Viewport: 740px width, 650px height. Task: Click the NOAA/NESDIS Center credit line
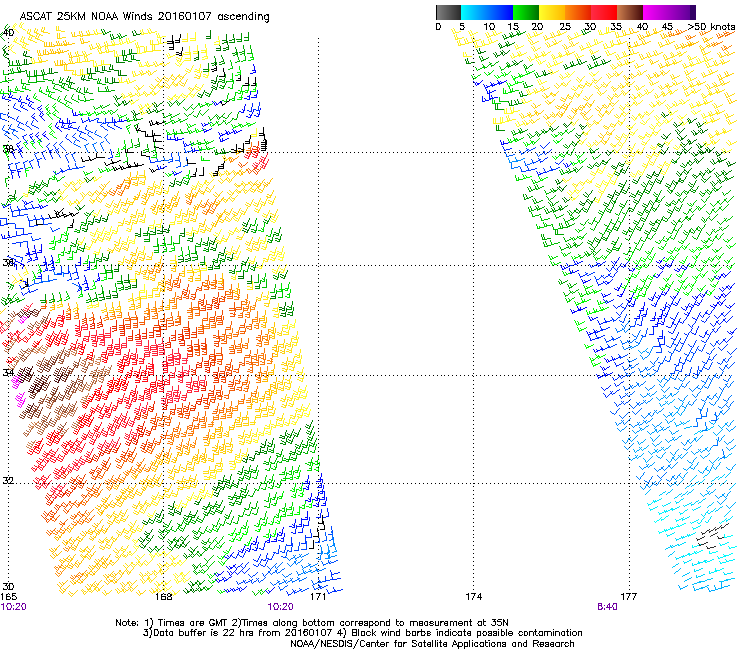(432, 644)
